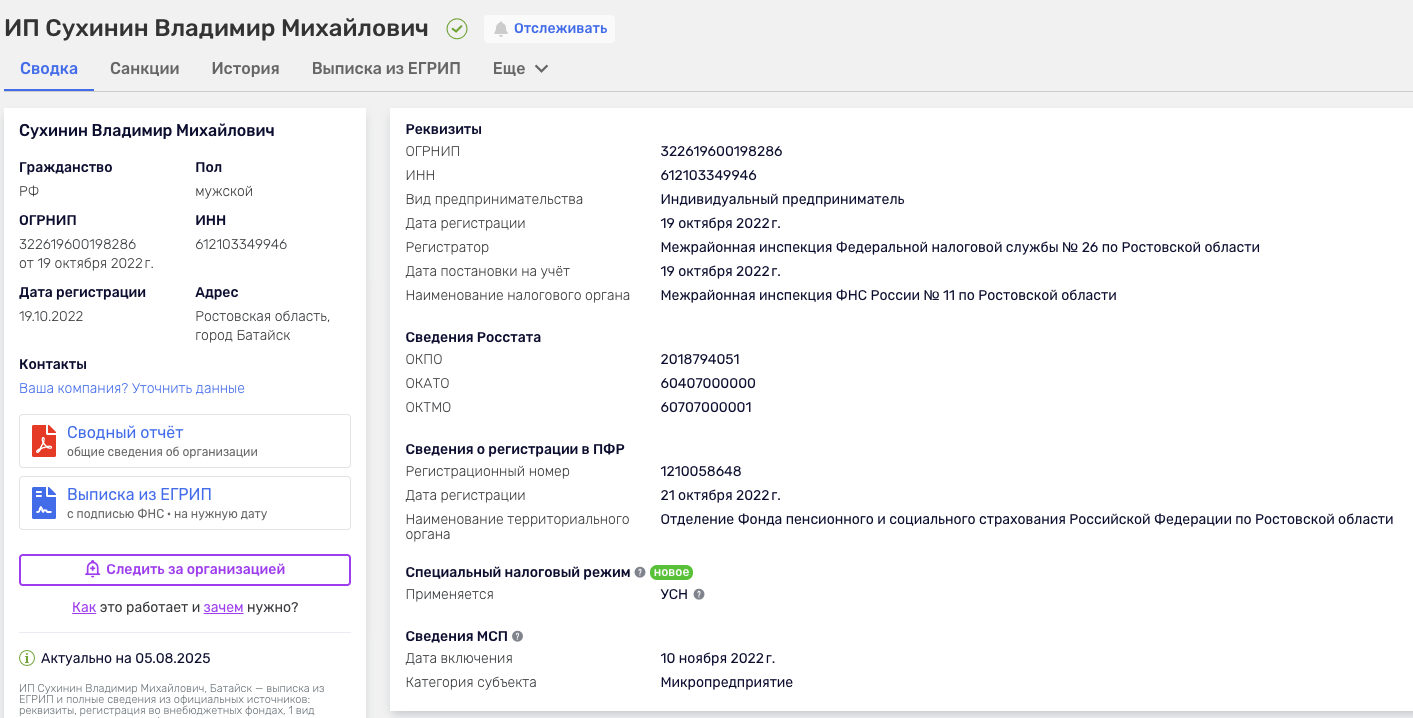
Task: Click the green verification checkmark beside the company name
Action: (x=456, y=28)
